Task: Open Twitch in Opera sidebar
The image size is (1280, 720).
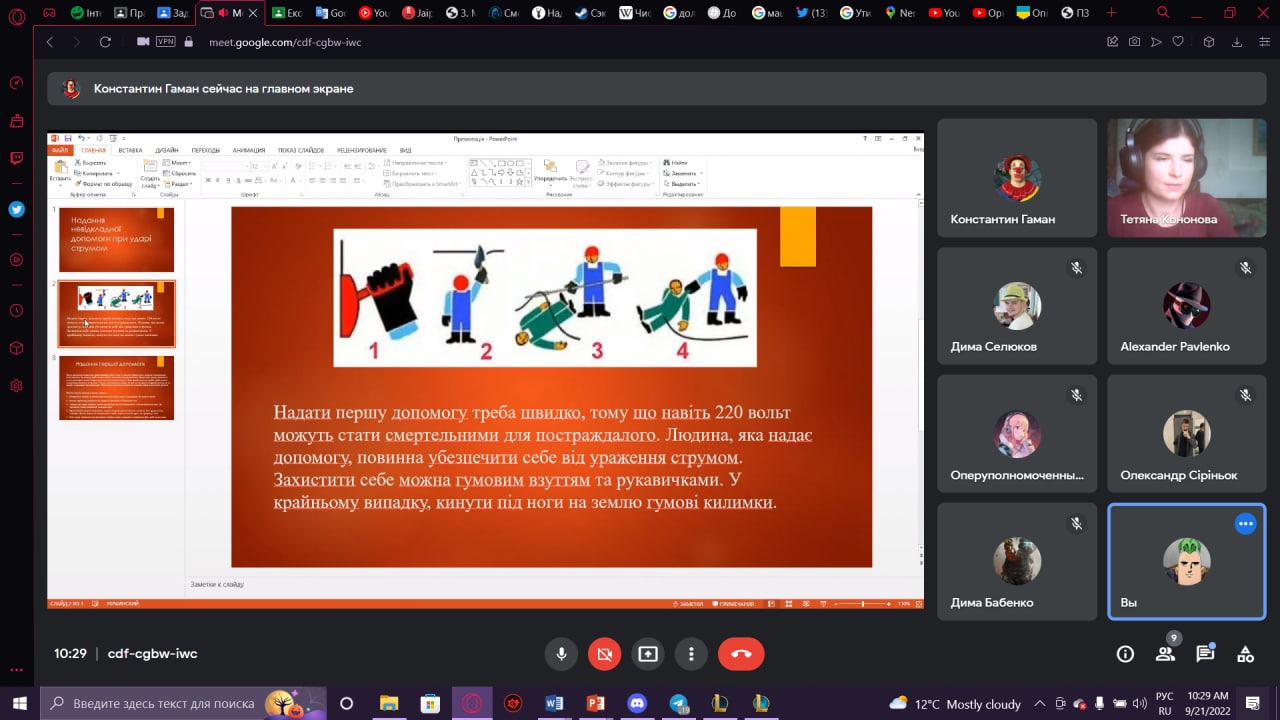Action: coord(16,158)
